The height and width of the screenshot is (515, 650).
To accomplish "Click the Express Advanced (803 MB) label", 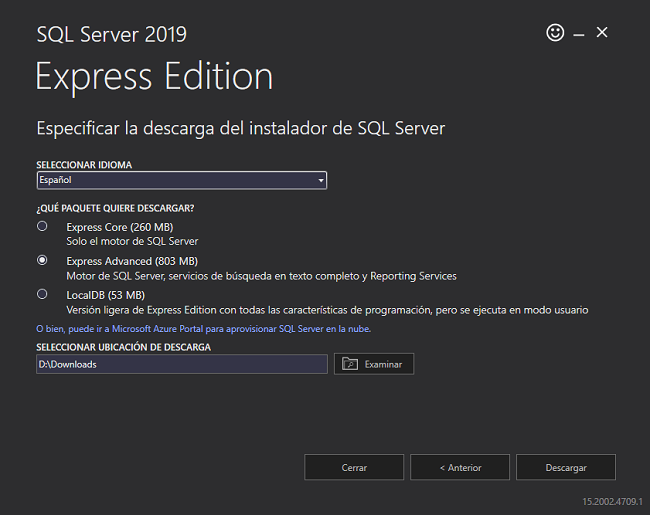I will pyautogui.click(x=132, y=261).
